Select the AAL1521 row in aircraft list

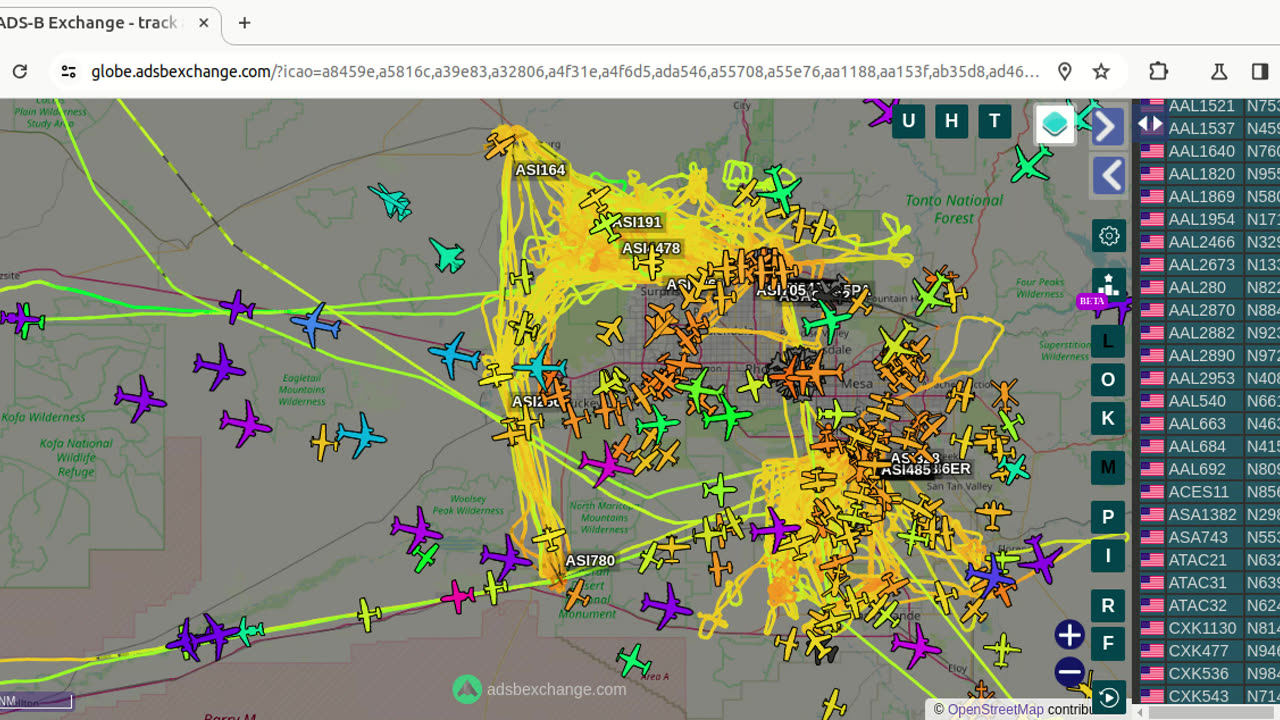click(x=1208, y=106)
